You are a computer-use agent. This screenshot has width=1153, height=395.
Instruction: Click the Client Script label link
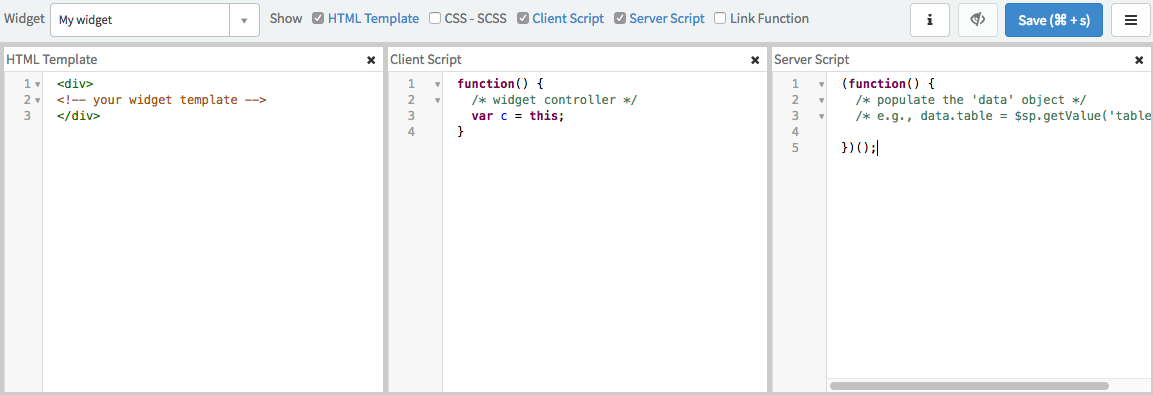(x=568, y=18)
